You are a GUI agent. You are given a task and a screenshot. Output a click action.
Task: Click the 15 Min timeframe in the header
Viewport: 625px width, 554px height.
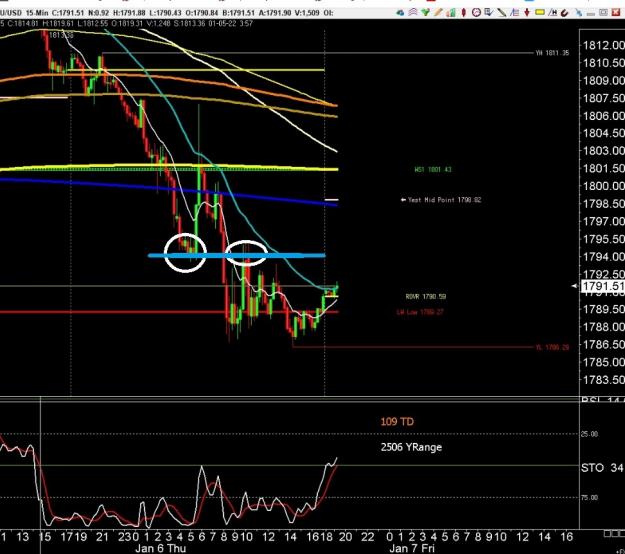[x=37, y=13]
